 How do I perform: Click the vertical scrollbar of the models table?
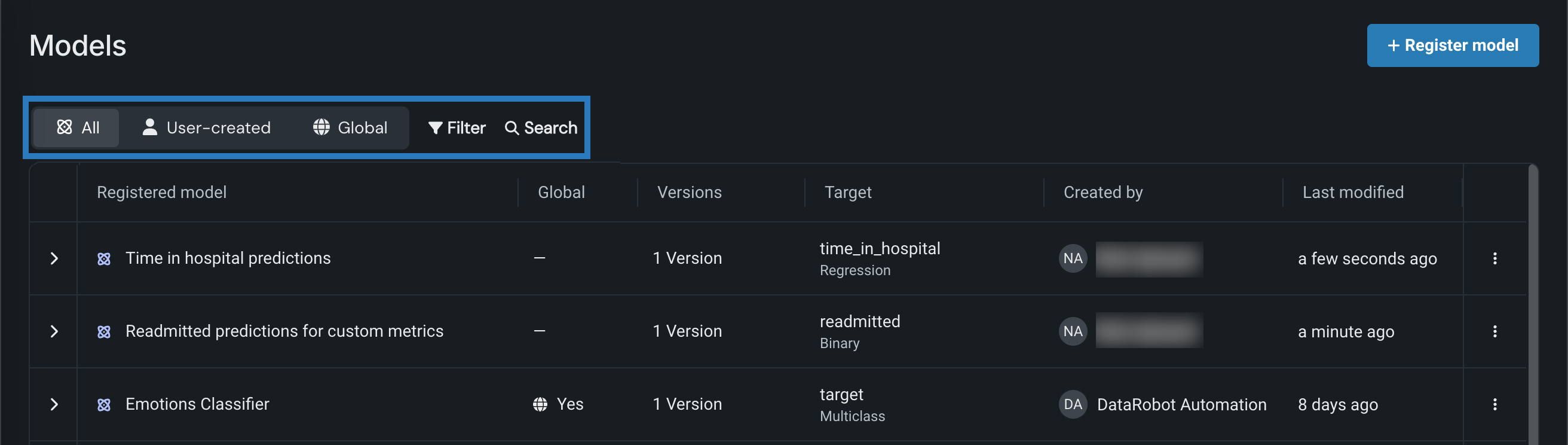pos(1532,305)
